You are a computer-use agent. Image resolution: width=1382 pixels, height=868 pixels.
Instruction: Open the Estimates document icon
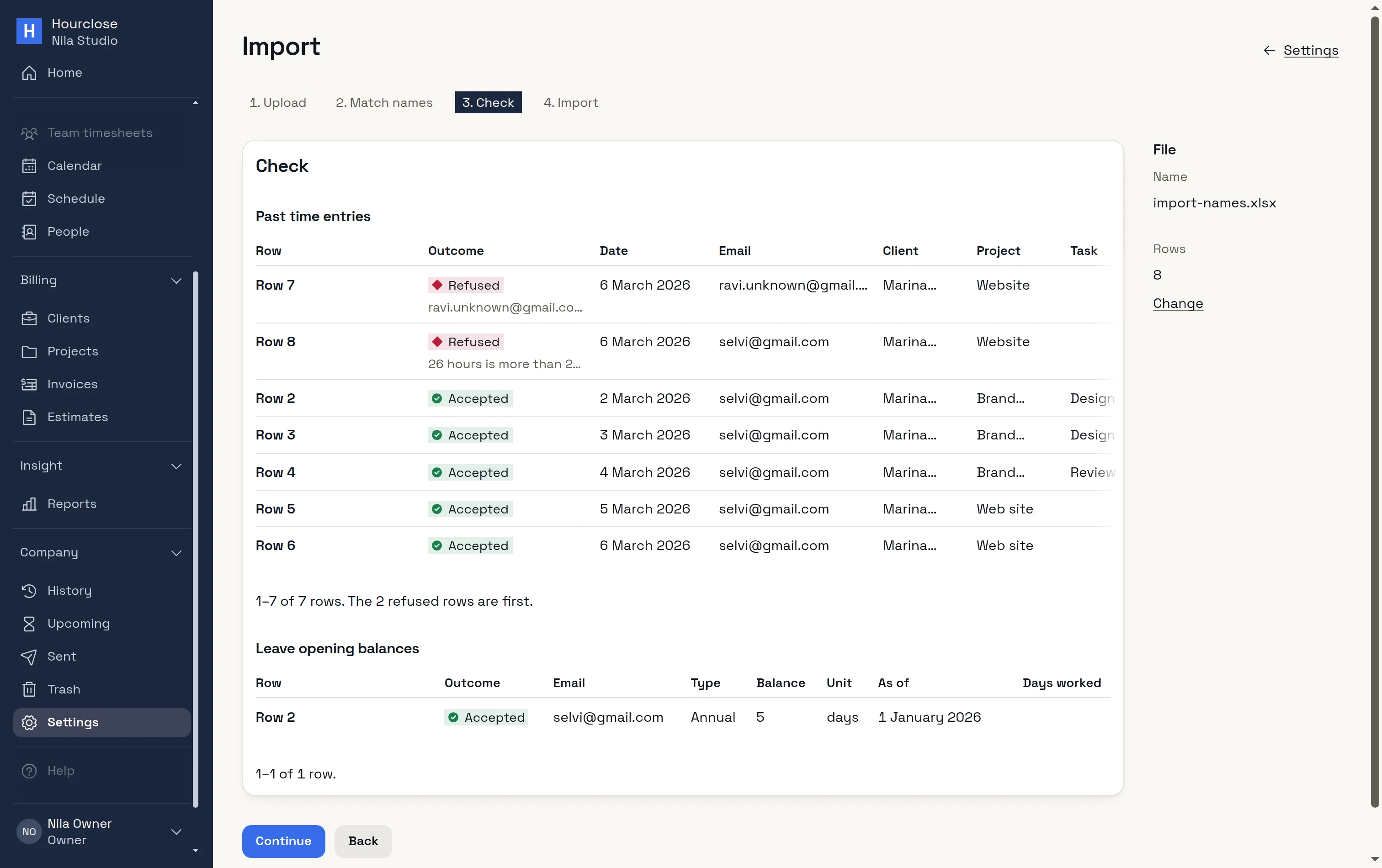[x=29, y=417]
